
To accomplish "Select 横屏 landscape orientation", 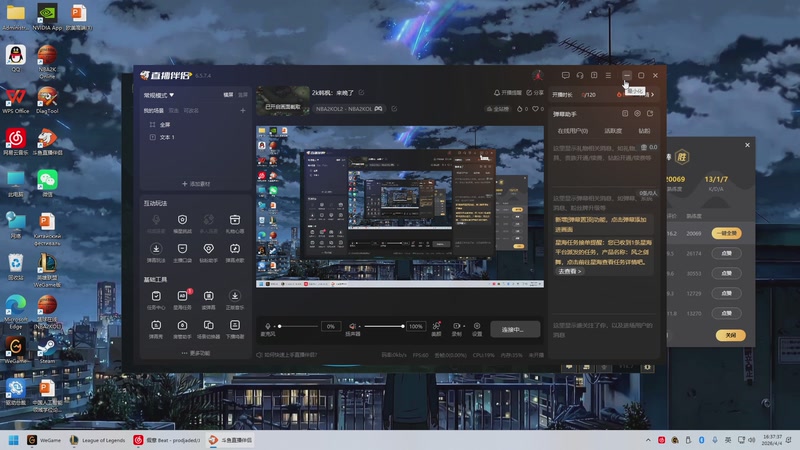I will pos(228,95).
